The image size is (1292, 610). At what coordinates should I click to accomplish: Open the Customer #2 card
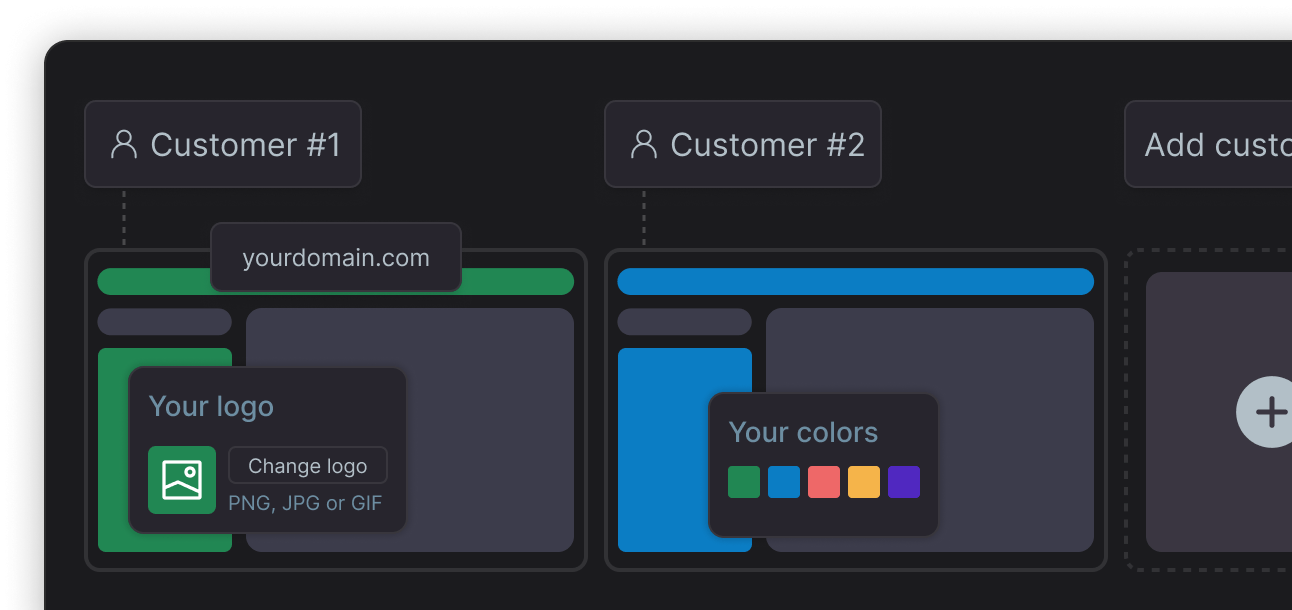tap(743, 144)
